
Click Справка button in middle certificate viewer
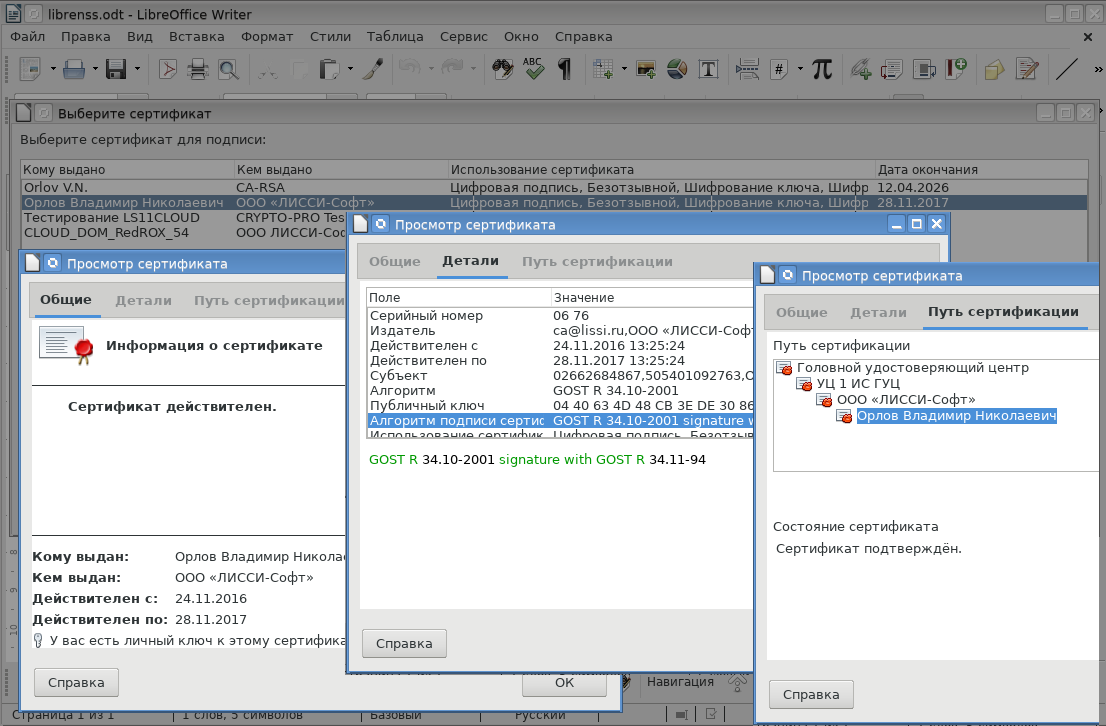pos(404,643)
